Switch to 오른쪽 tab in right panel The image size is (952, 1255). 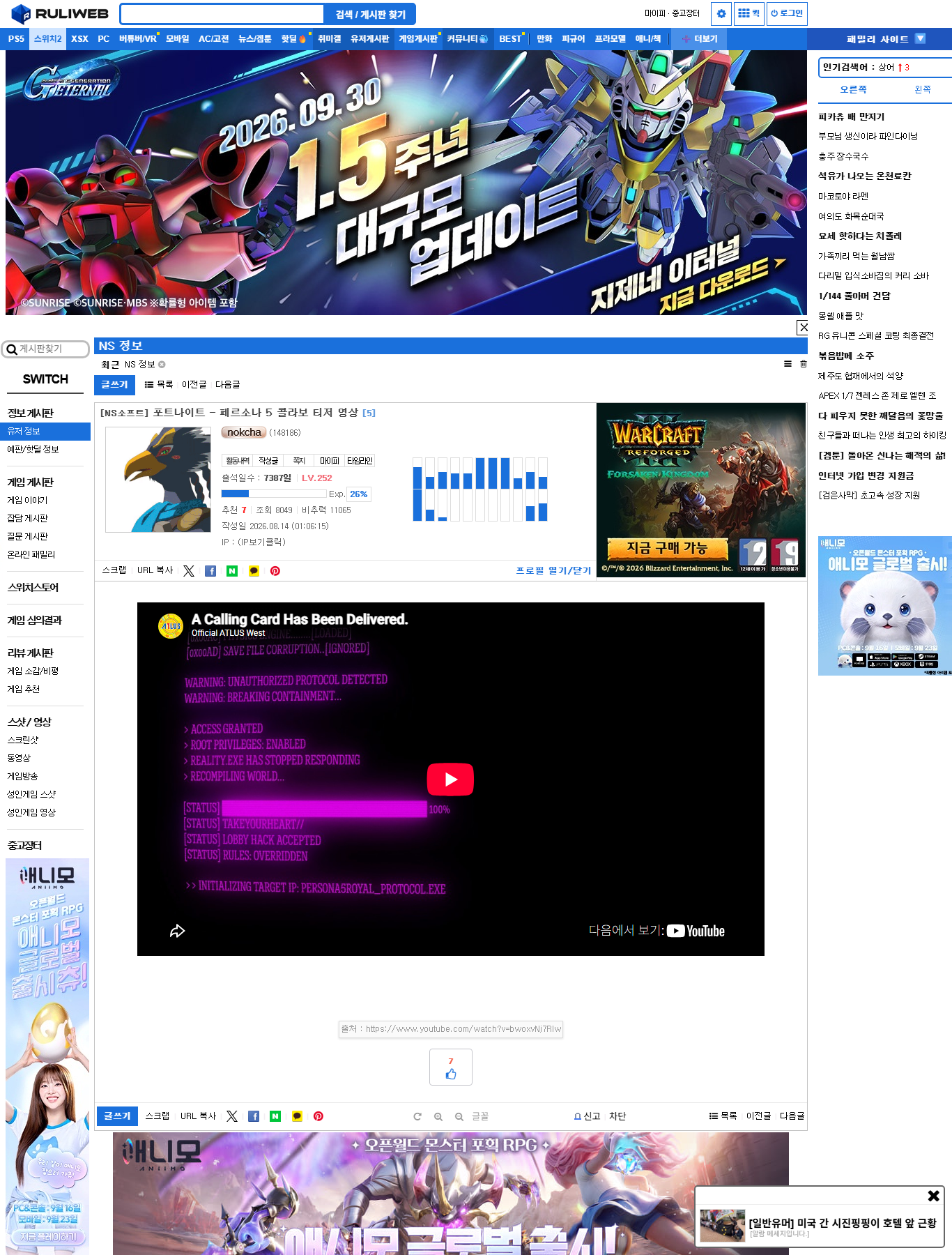pyautogui.click(x=853, y=90)
